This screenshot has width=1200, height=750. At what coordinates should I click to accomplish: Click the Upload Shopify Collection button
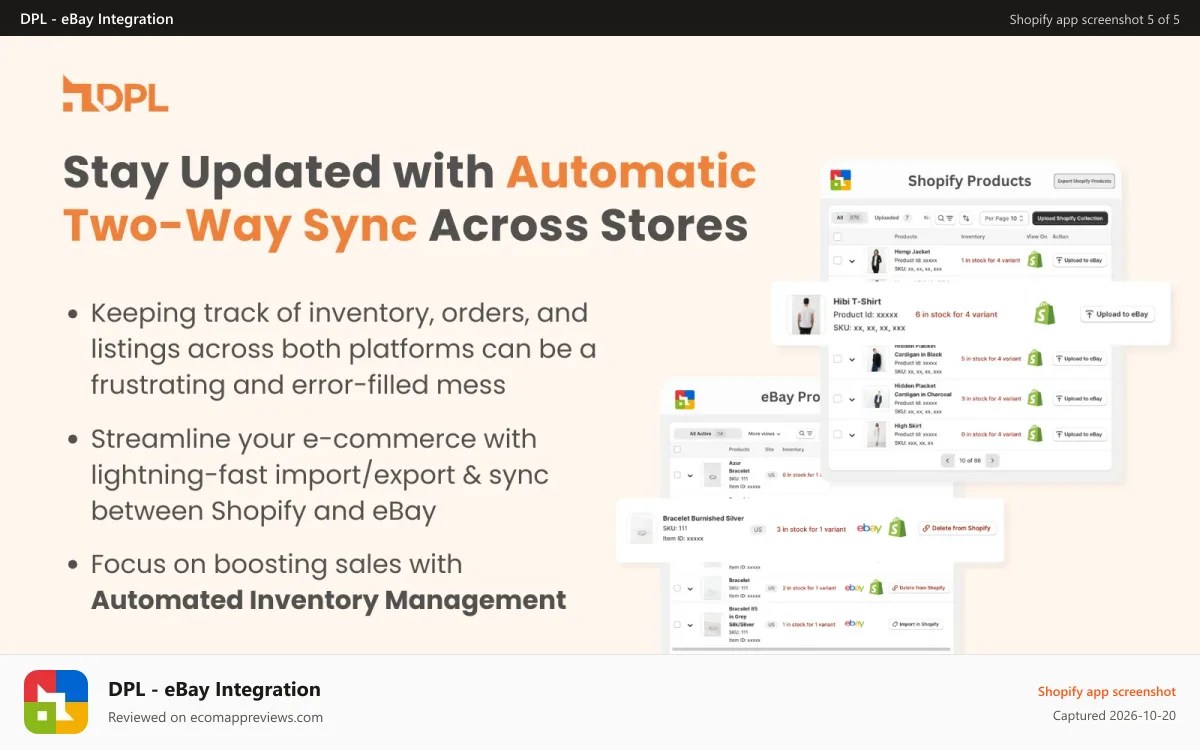click(1070, 218)
